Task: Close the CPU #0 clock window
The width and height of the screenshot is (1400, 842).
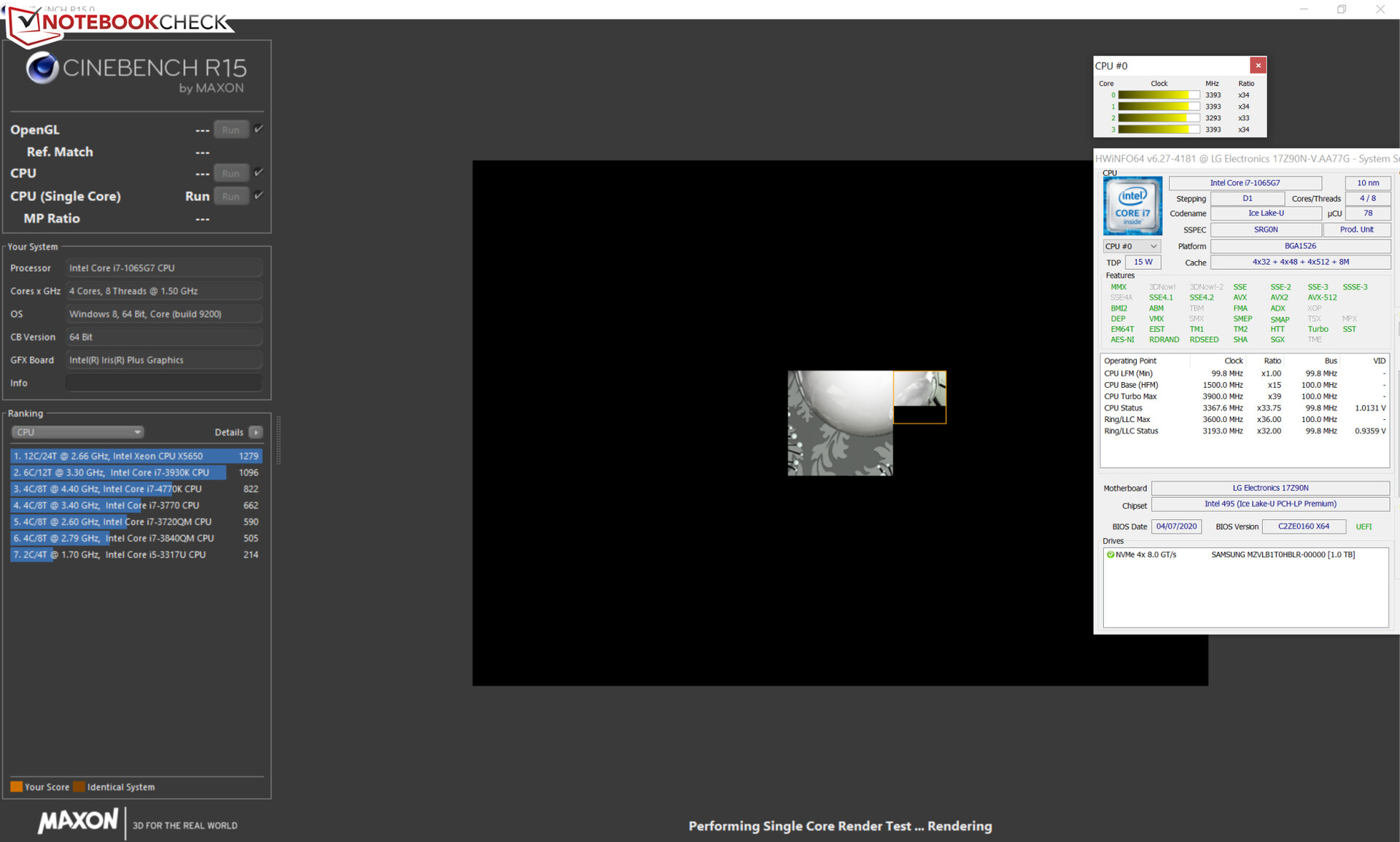Action: [x=1258, y=66]
